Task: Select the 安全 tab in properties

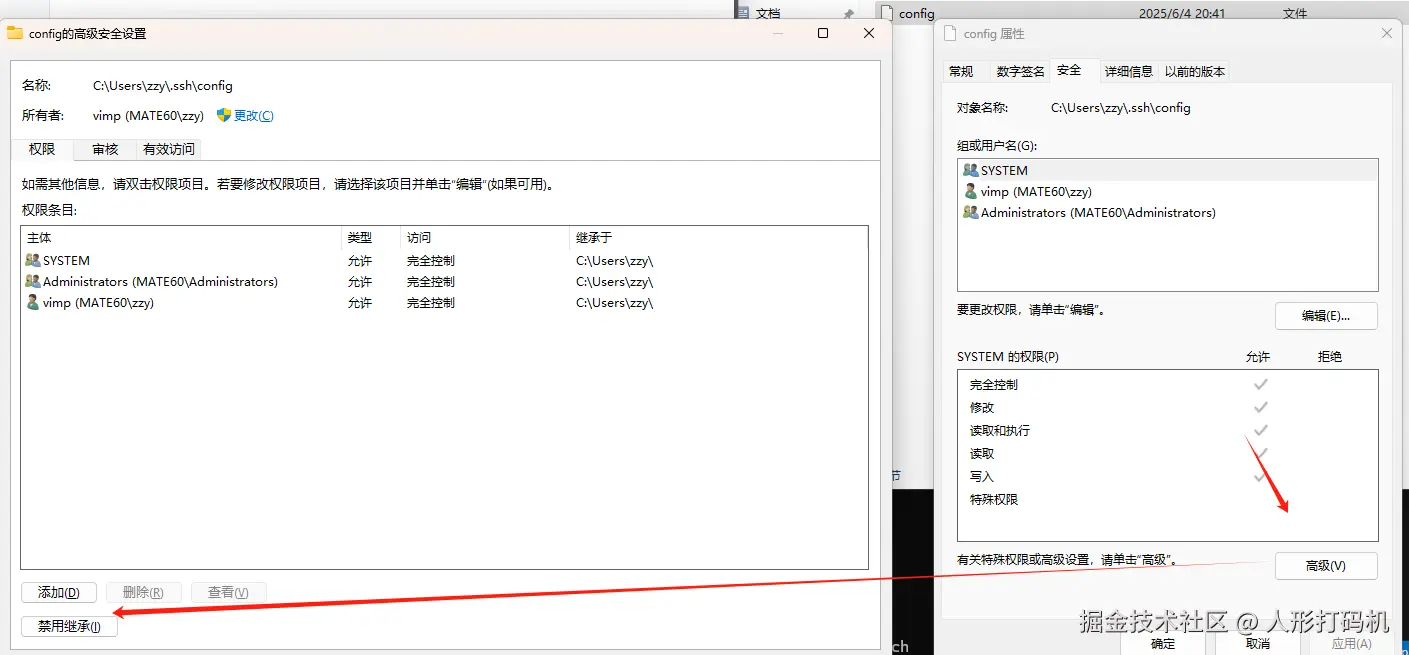Action: point(1069,70)
